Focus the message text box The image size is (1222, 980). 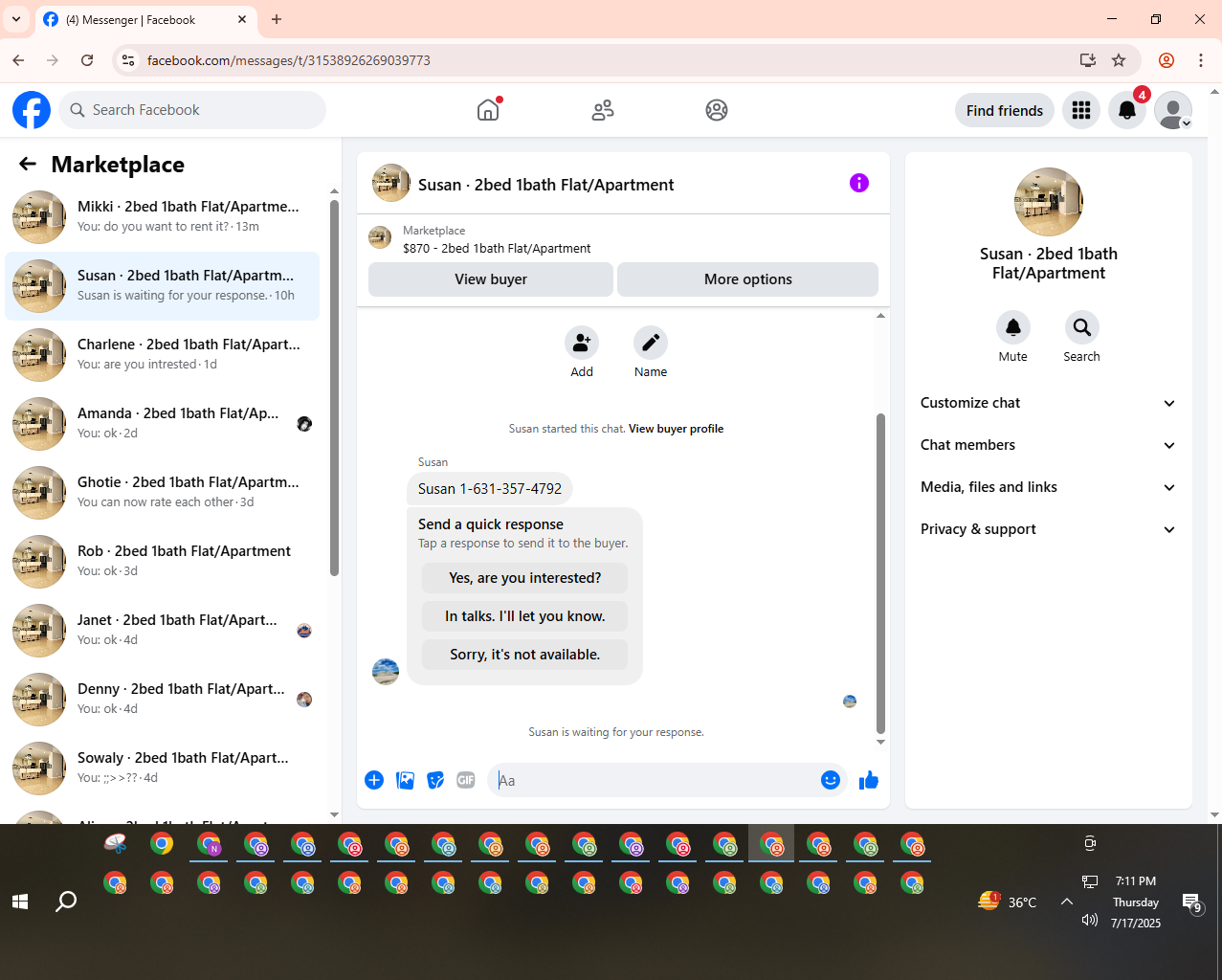654,780
